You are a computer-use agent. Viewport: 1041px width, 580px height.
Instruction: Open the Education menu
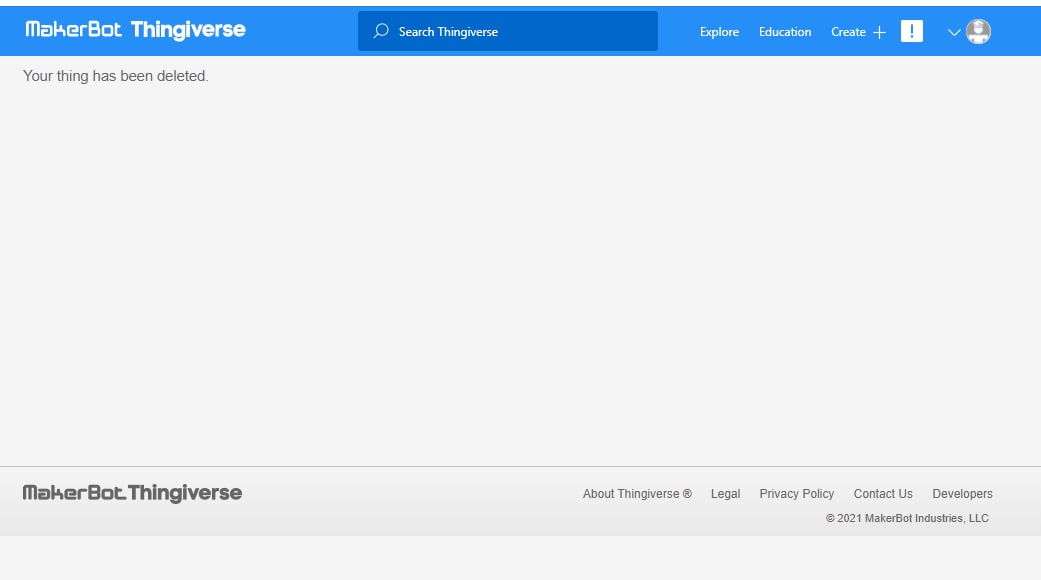click(x=785, y=32)
